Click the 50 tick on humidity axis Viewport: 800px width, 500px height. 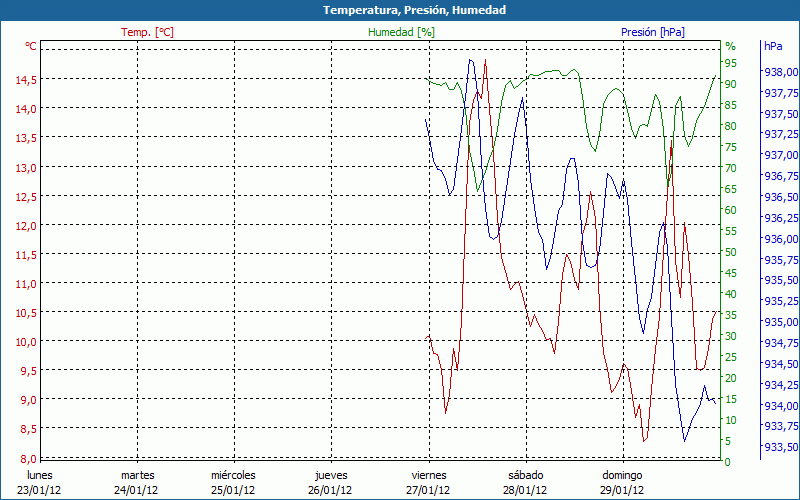click(731, 252)
